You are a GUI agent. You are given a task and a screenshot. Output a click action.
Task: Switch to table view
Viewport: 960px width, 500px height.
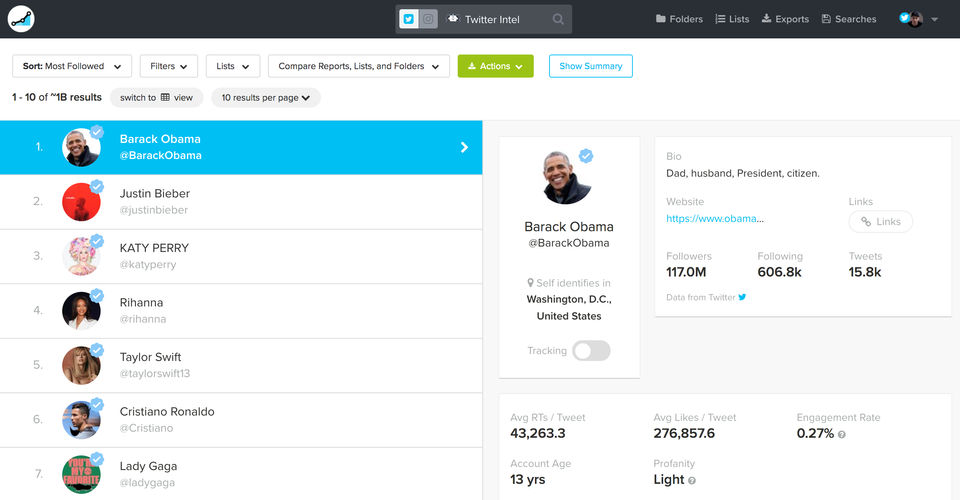(157, 98)
